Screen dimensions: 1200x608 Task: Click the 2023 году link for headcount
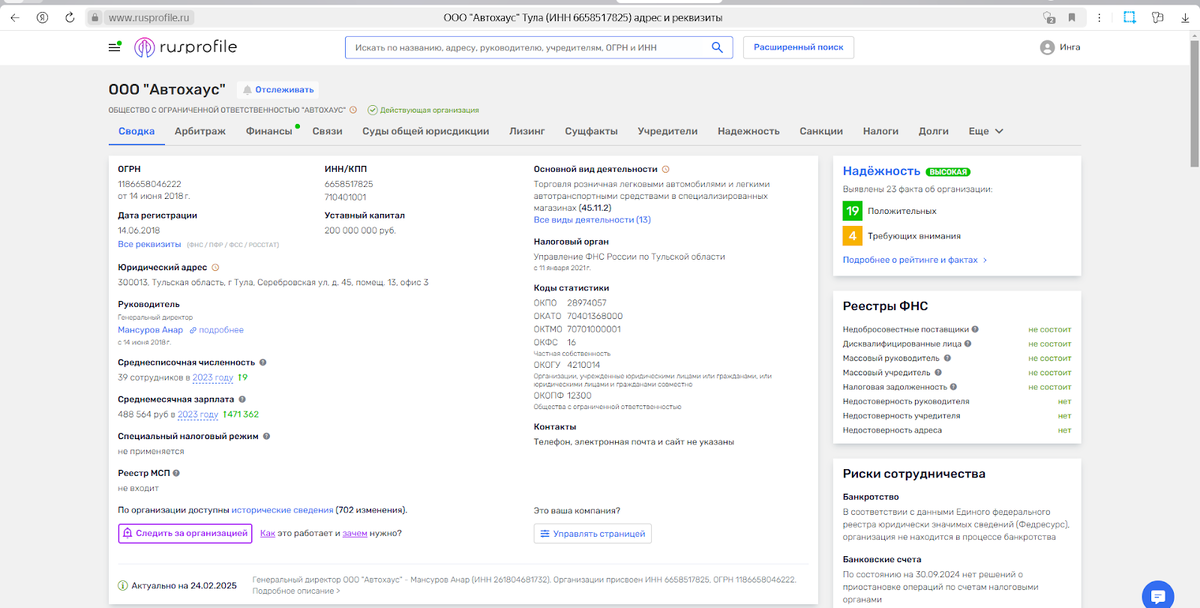[213, 378]
